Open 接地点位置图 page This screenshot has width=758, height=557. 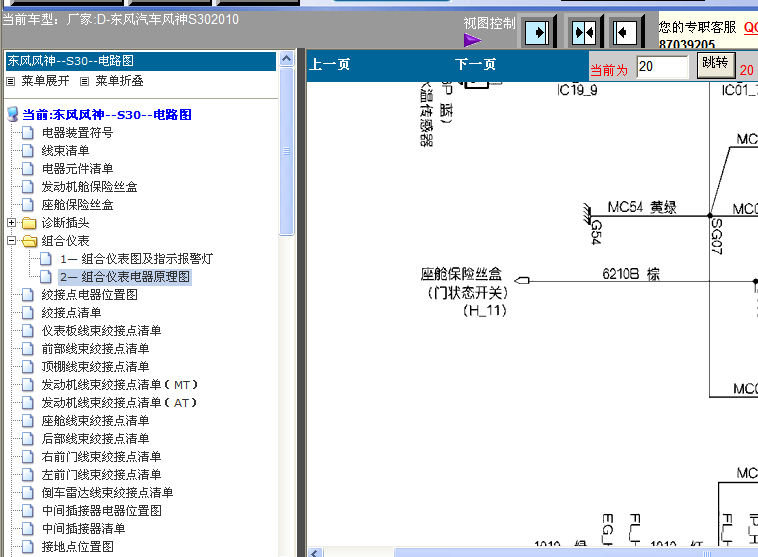(77, 546)
